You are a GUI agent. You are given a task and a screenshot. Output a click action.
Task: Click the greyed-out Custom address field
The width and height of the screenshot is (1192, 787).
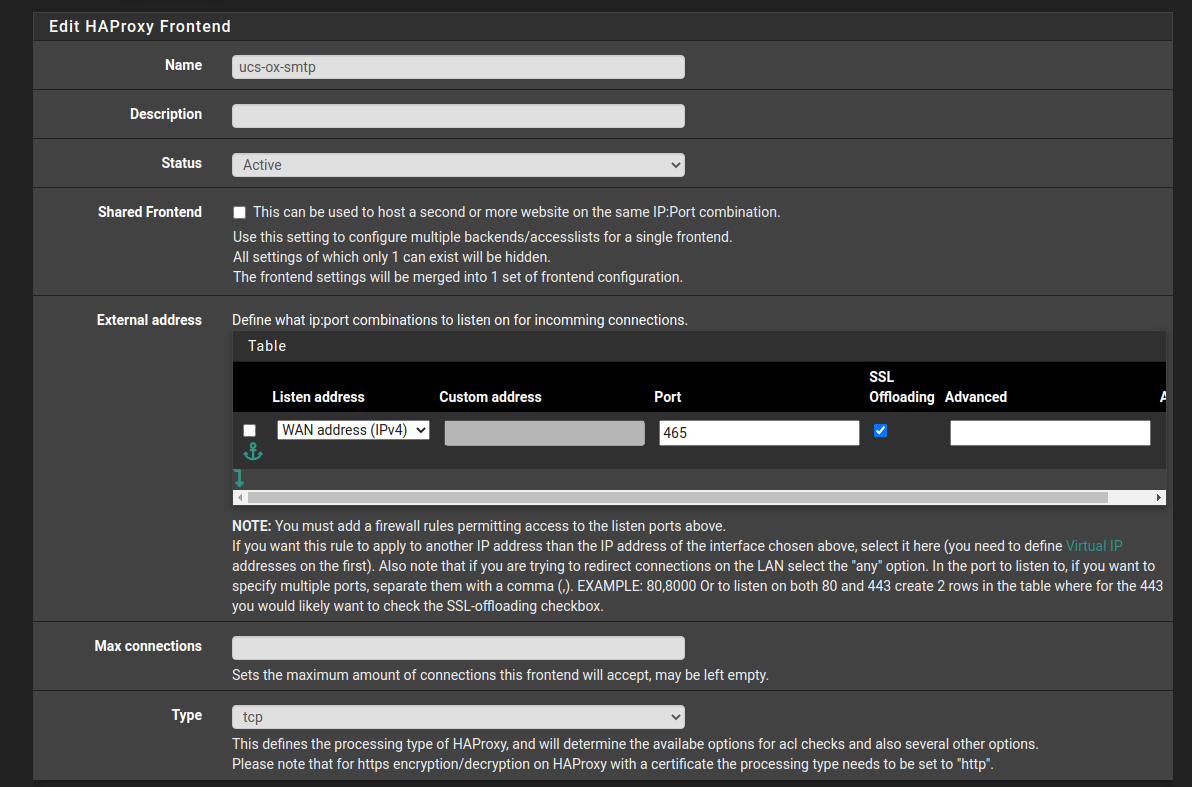[x=544, y=433]
